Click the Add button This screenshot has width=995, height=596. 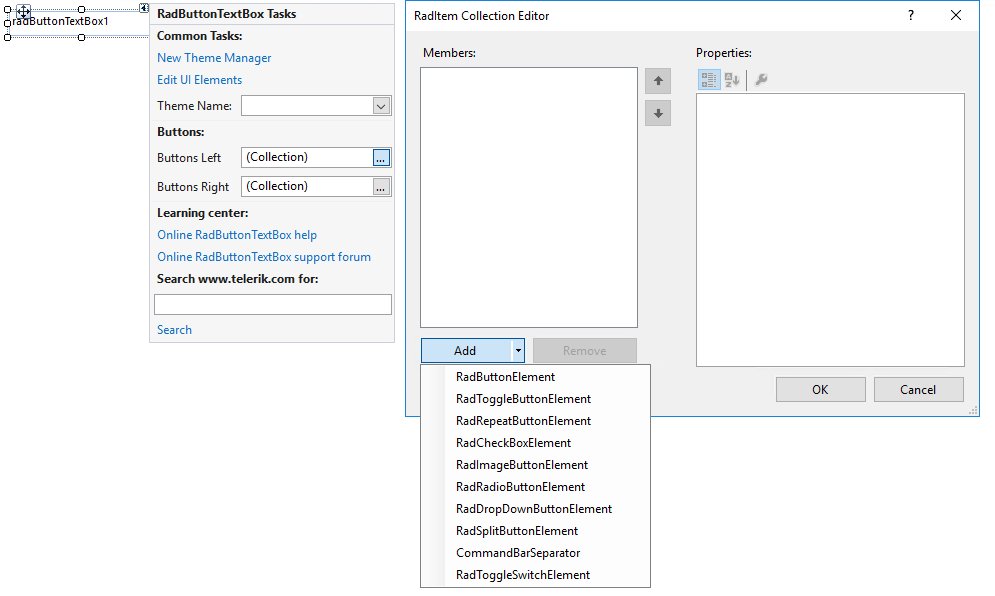465,350
